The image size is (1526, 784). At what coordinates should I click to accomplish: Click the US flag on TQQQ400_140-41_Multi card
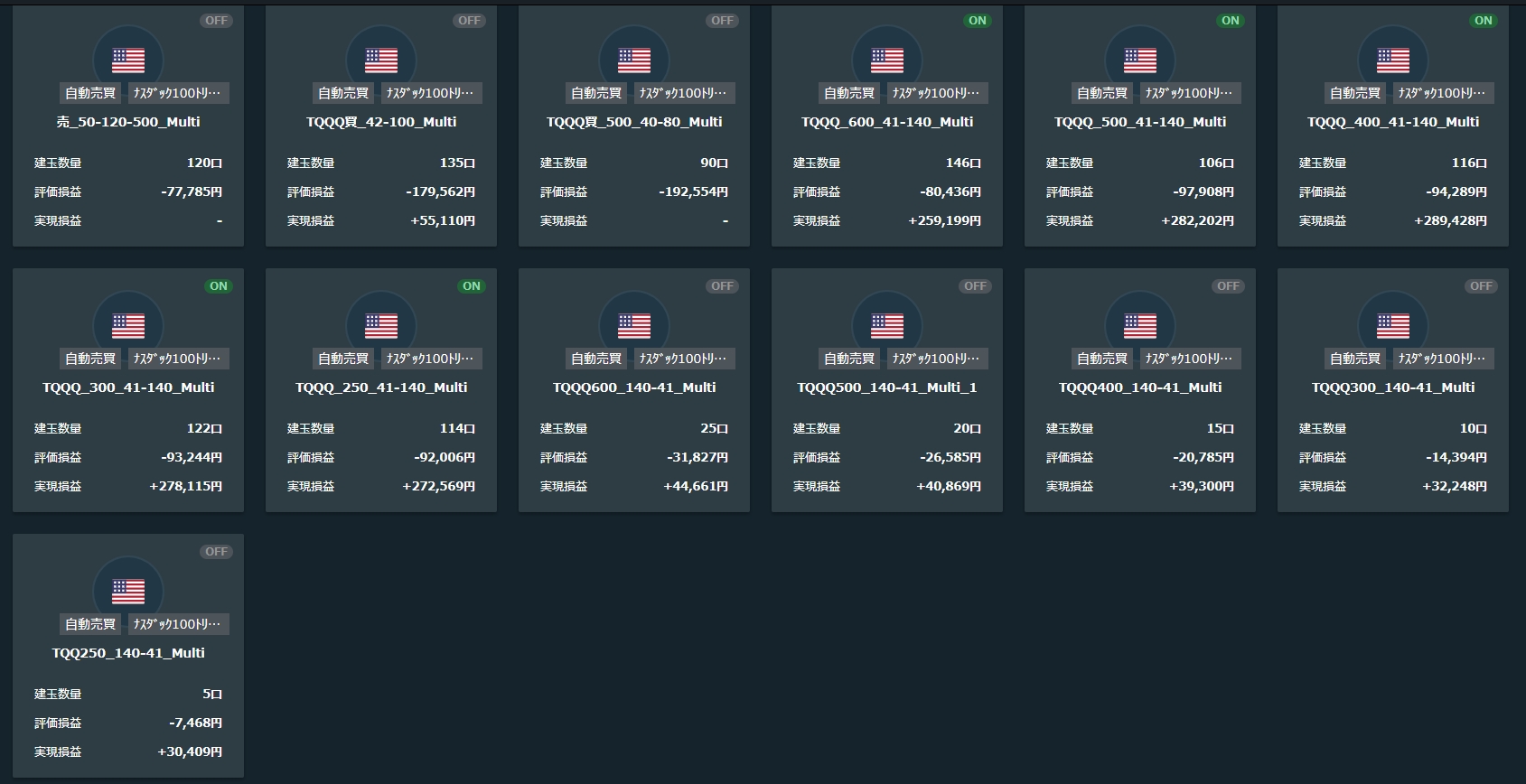1140,326
